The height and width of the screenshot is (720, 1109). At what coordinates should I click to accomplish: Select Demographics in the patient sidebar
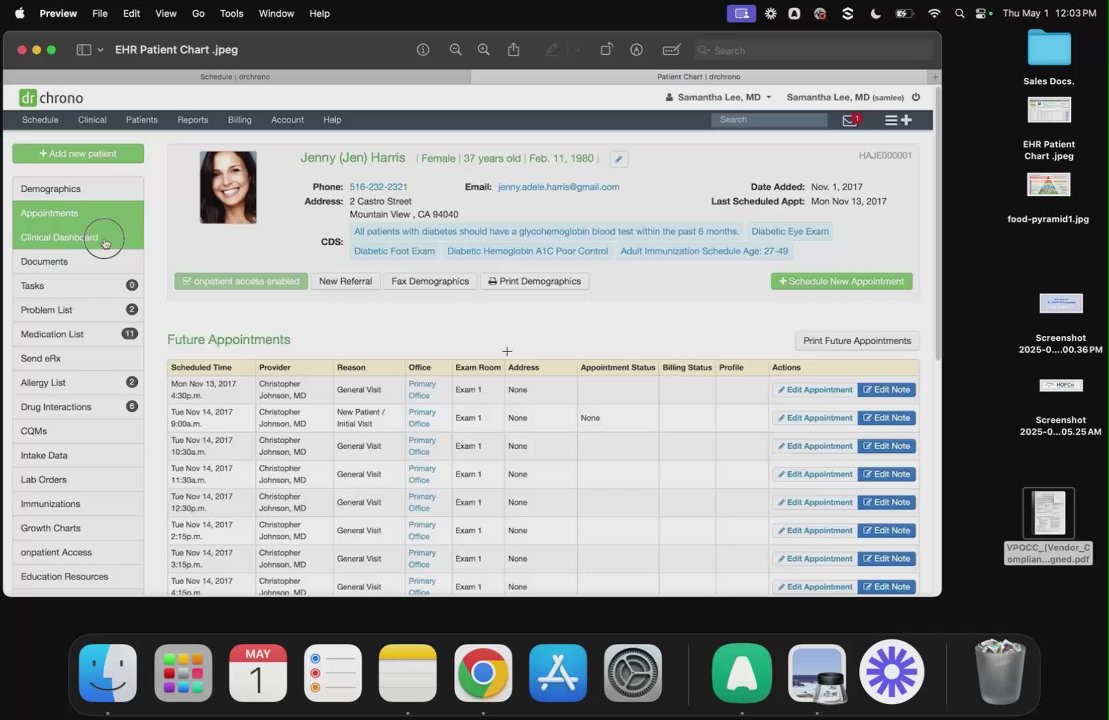[x=78, y=189]
